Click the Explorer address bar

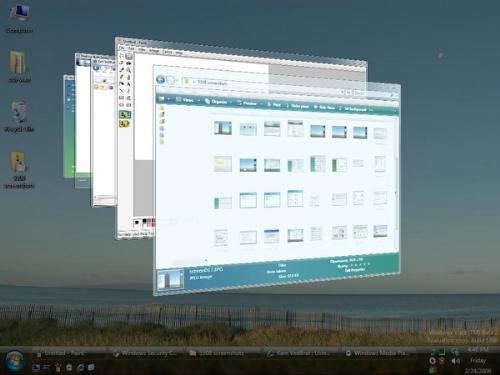click(261, 86)
